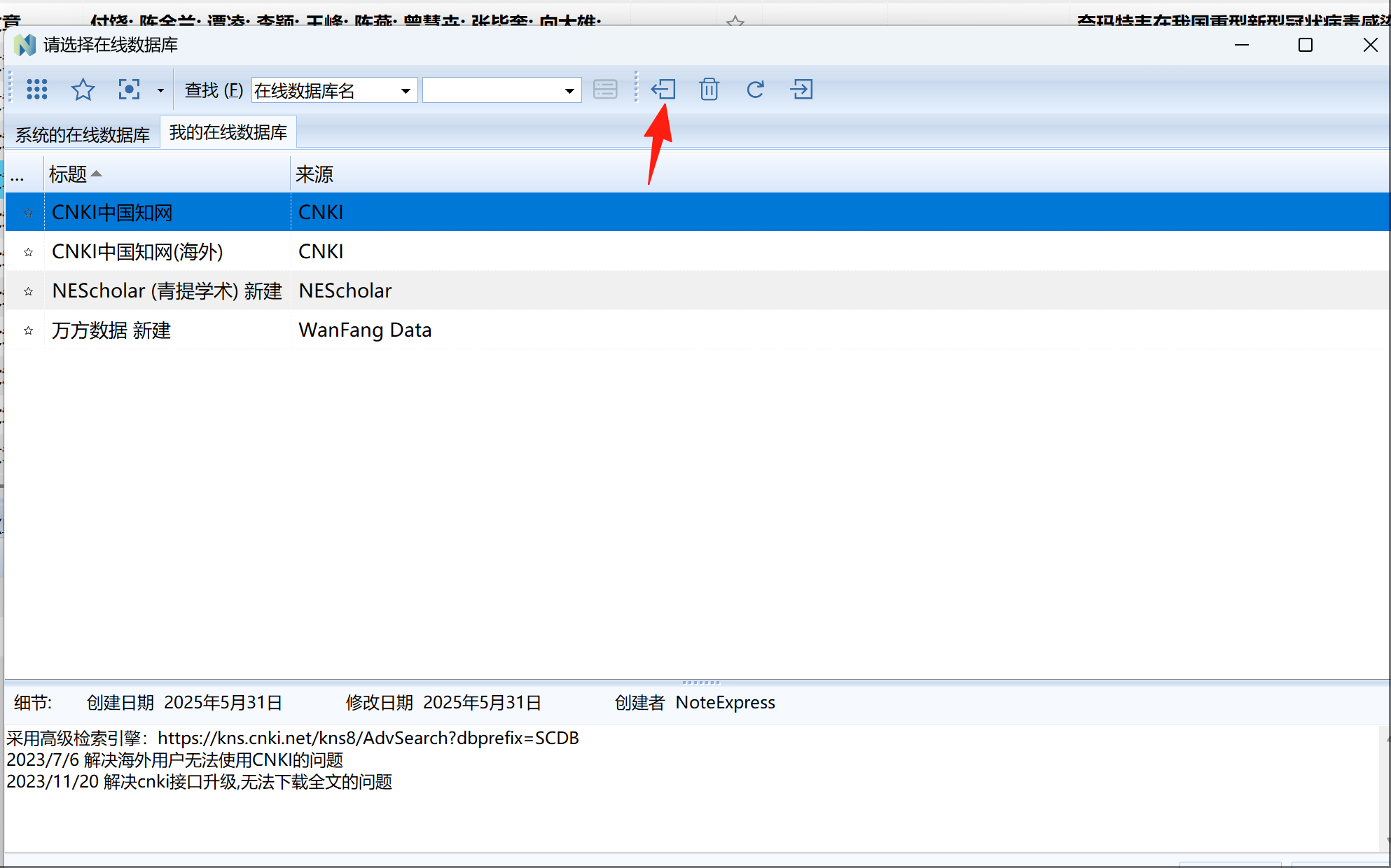Click the 2023/7/6 note line
This screenshot has height=868, width=1391.
[174, 759]
